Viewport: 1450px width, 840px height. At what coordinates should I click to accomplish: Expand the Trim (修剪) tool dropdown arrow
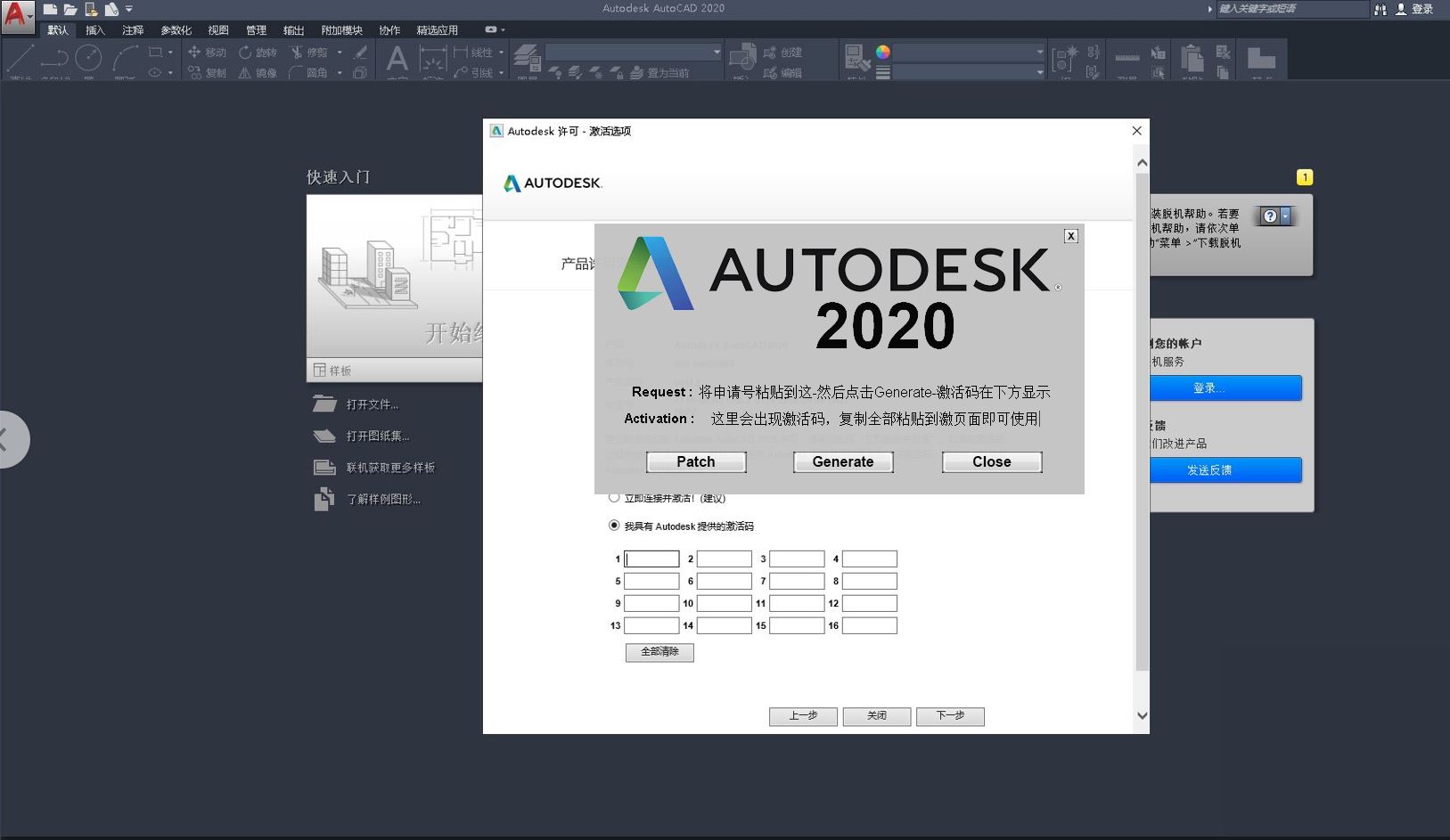(x=340, y=53)
